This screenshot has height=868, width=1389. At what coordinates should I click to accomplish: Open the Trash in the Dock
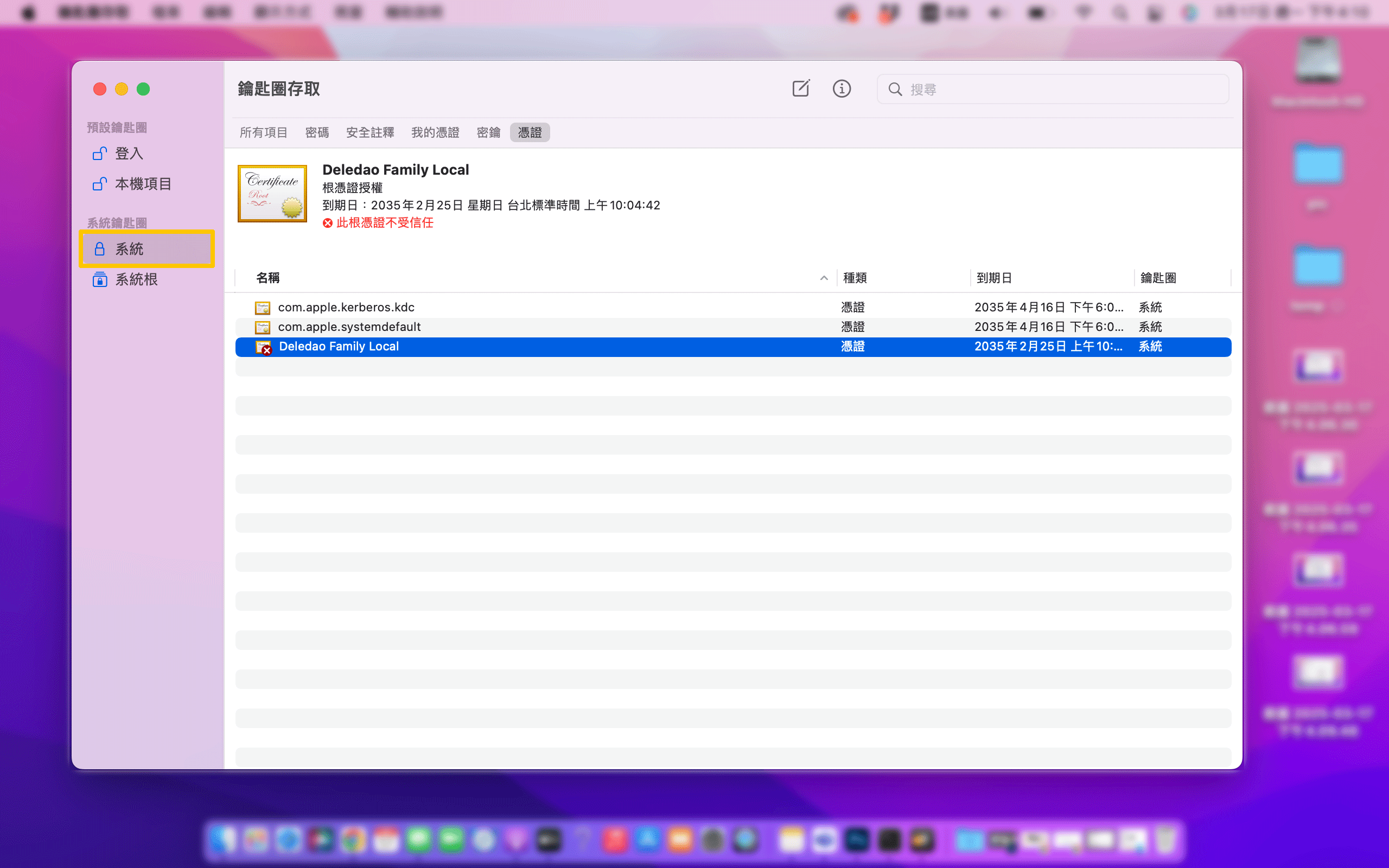[x=1165, y=840]
